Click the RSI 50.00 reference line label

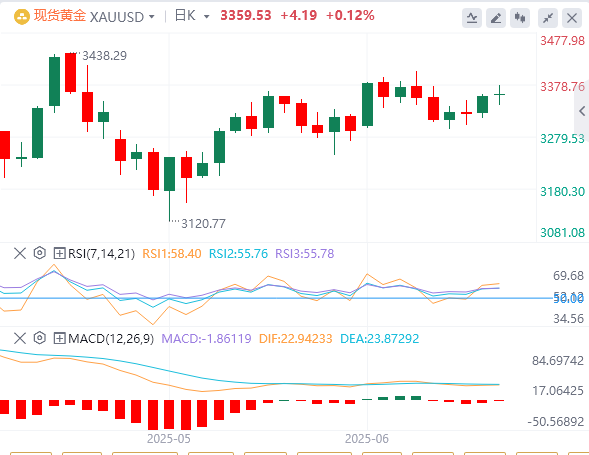[568, 299]
